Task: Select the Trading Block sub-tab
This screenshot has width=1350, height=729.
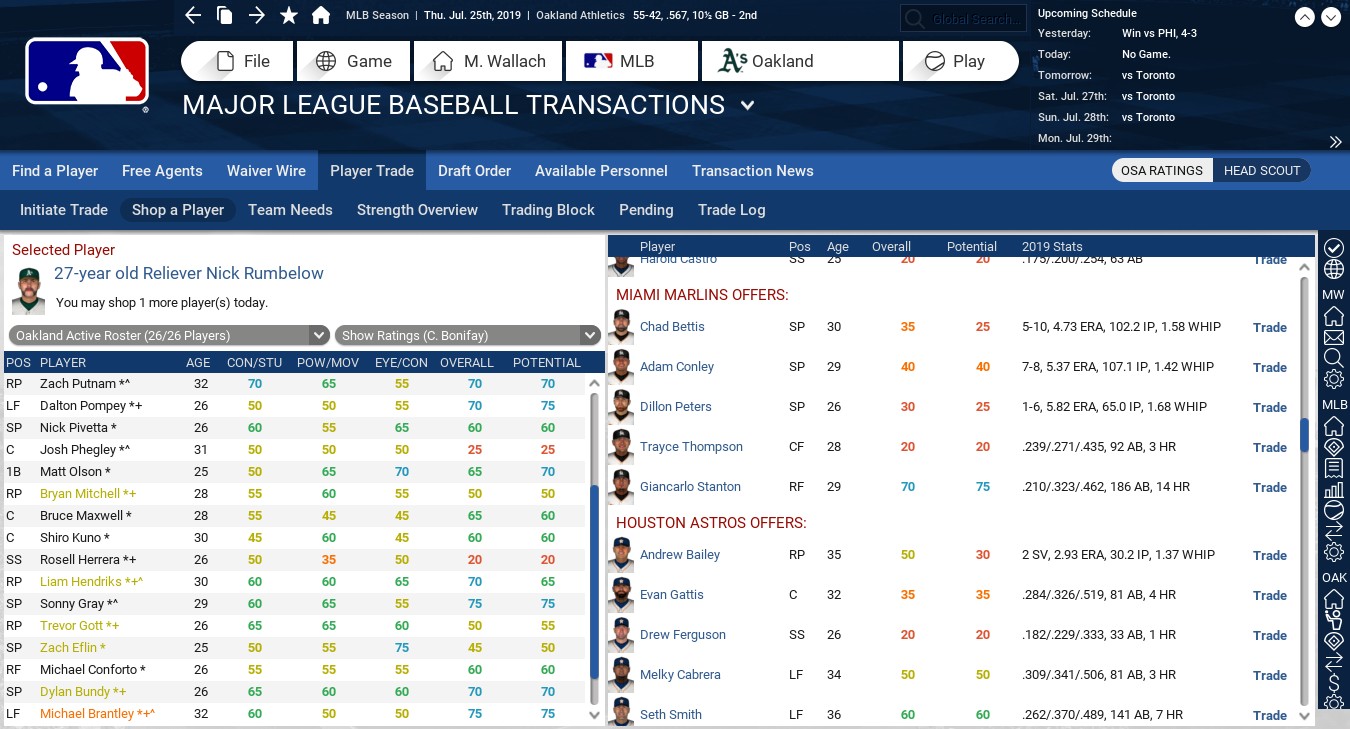Action: coord(548,210)
